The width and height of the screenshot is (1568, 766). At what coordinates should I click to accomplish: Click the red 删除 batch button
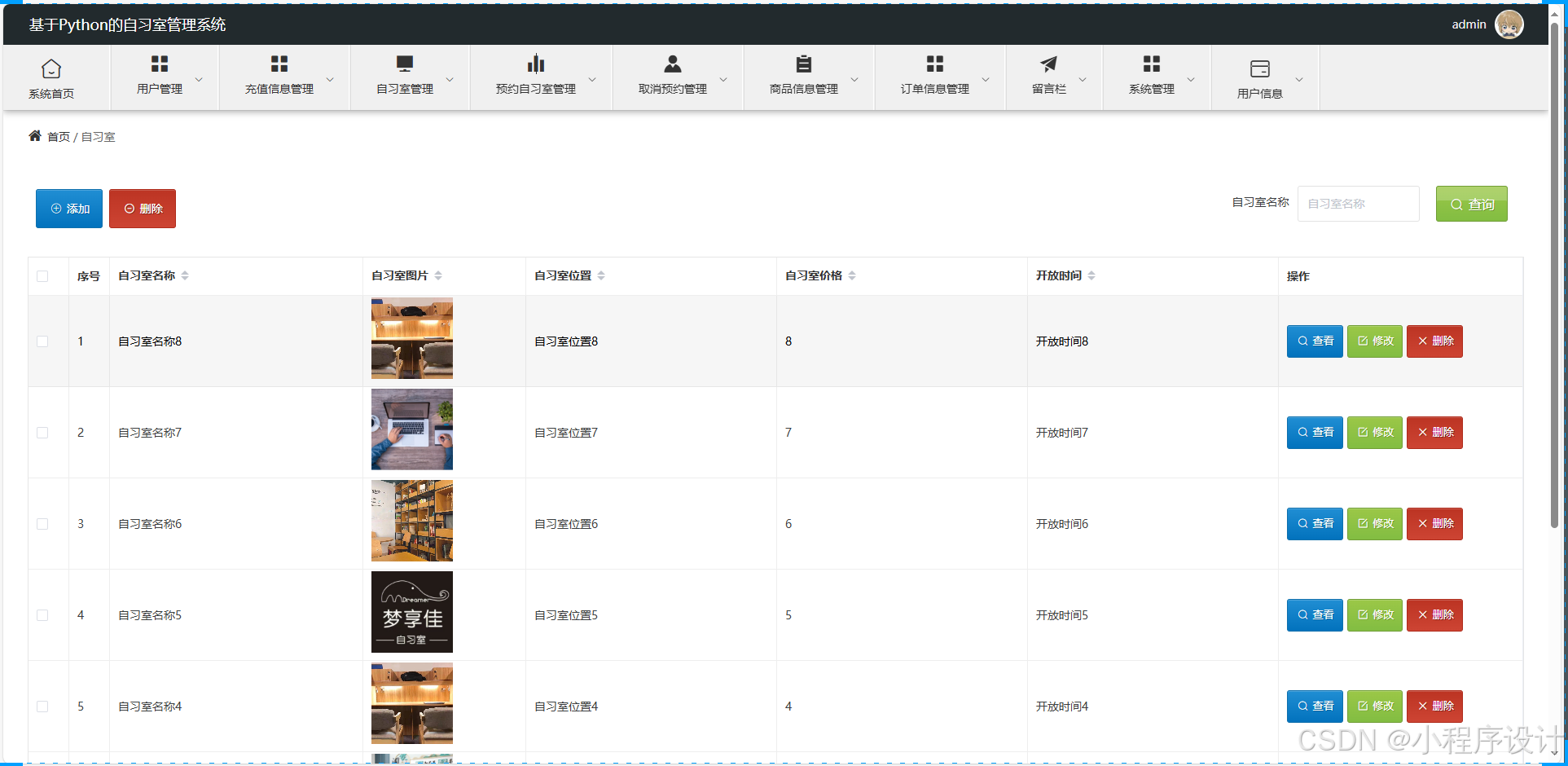coord(143,209)
